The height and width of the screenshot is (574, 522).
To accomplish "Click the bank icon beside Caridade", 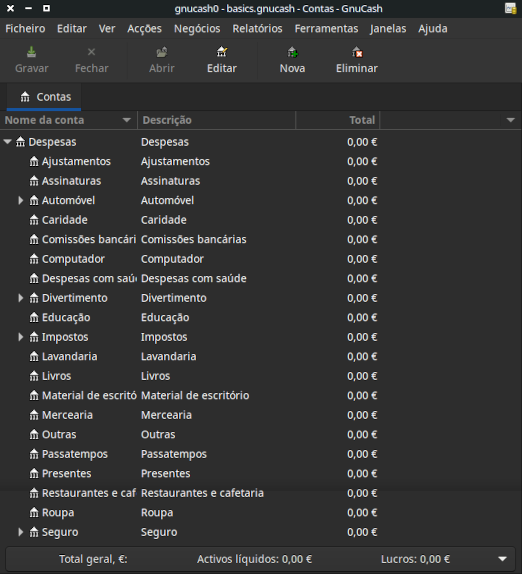I will (34, 220).
